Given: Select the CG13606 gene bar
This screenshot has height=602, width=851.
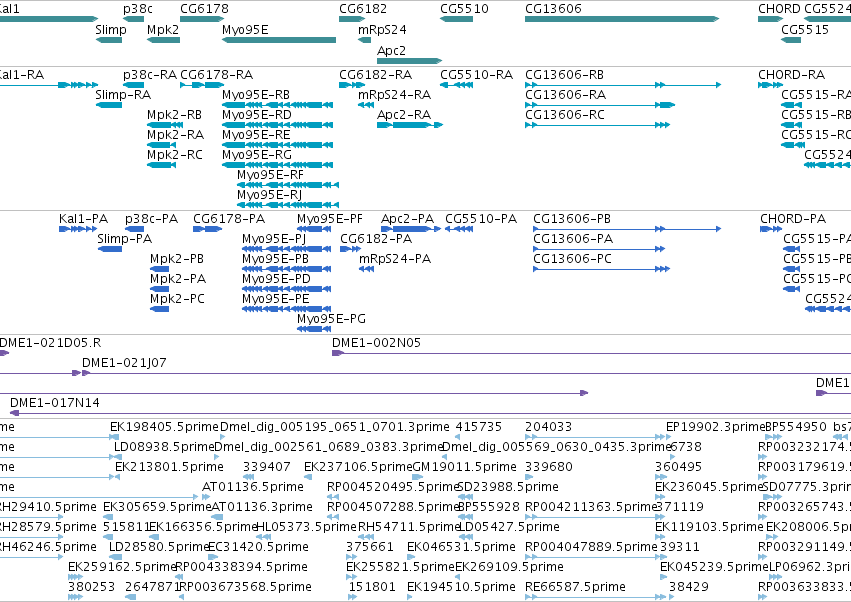Looking at the screenshot, I should pyautogui.click(x=622, y=20).
